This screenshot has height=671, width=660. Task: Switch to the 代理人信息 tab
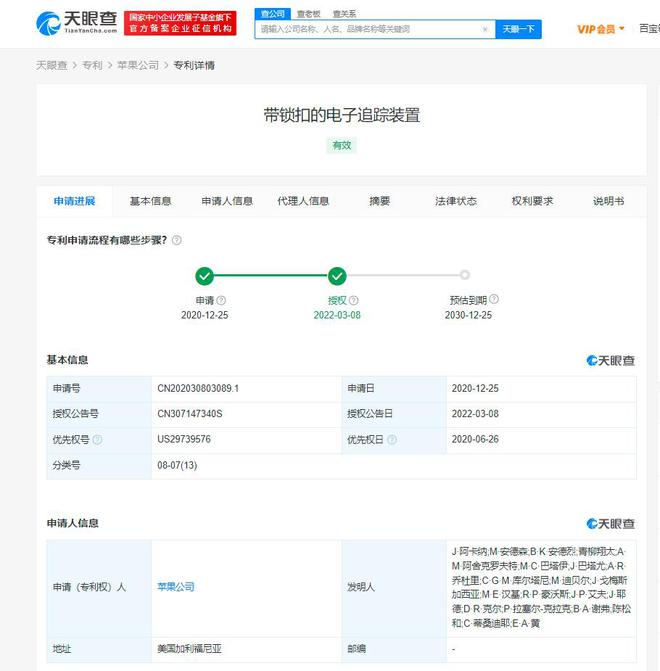(303, 201)
